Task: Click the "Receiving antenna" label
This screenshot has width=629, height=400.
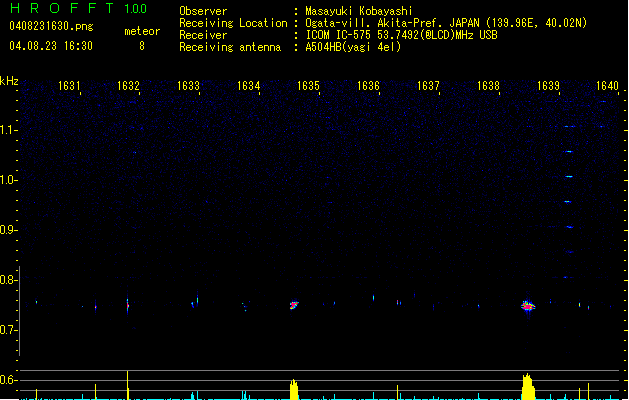Action: (230, 47)
